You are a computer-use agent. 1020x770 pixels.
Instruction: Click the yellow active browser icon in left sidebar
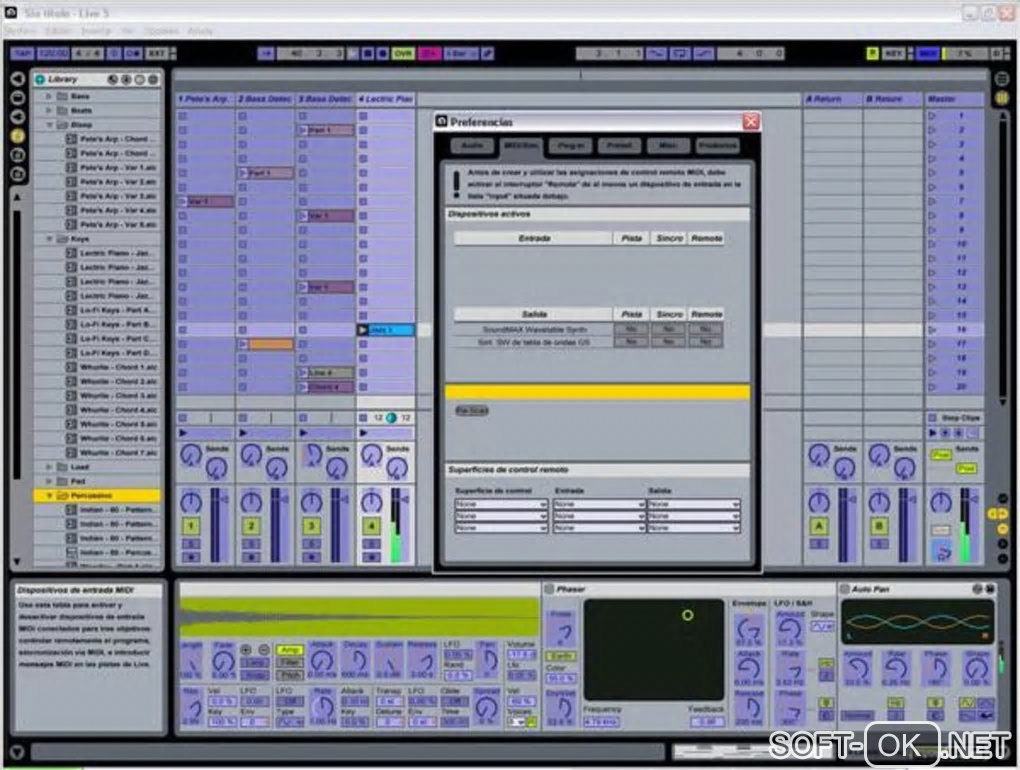(18, 135)
